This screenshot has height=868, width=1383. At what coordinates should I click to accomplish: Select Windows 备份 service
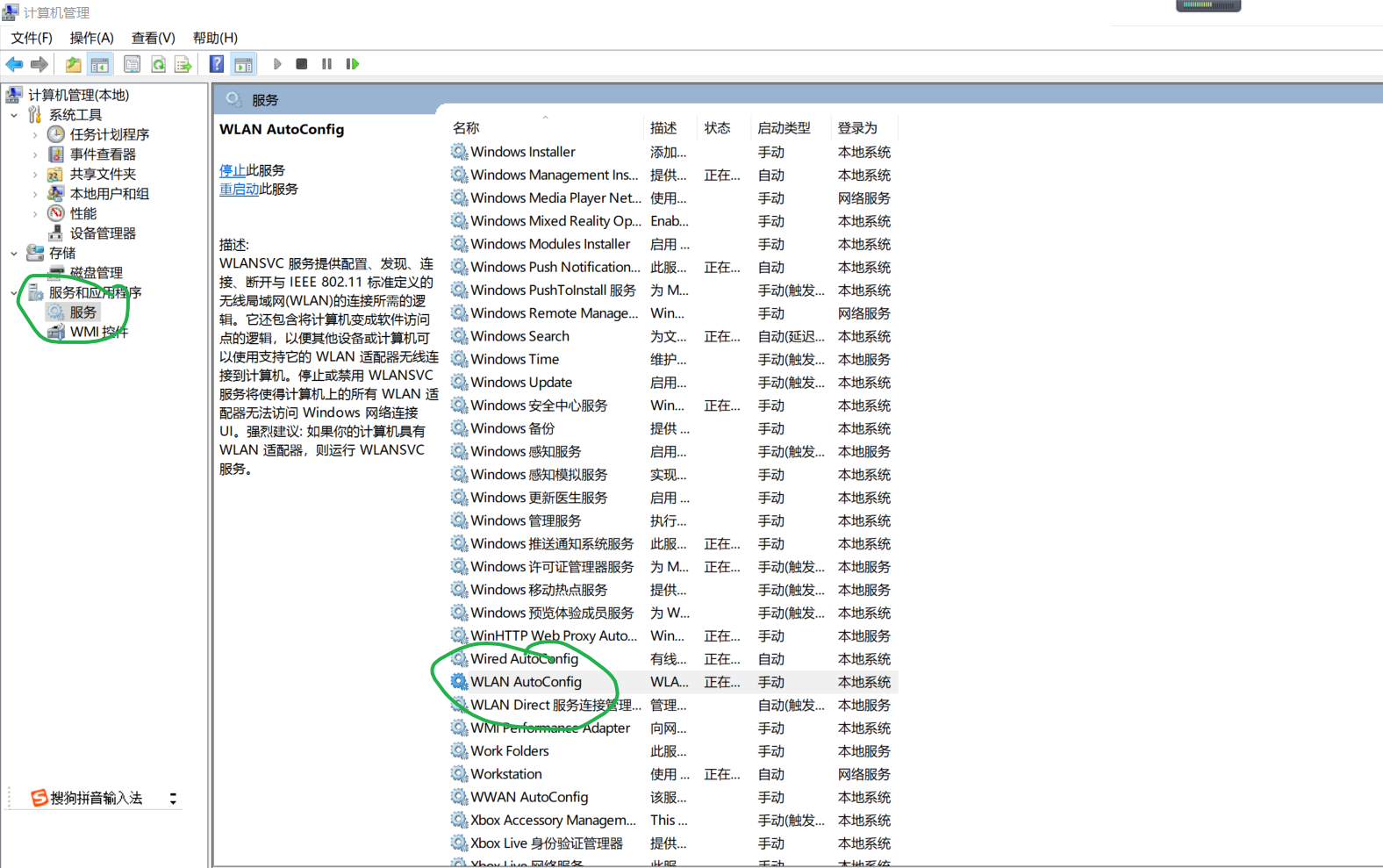click(x=512, y=428)
